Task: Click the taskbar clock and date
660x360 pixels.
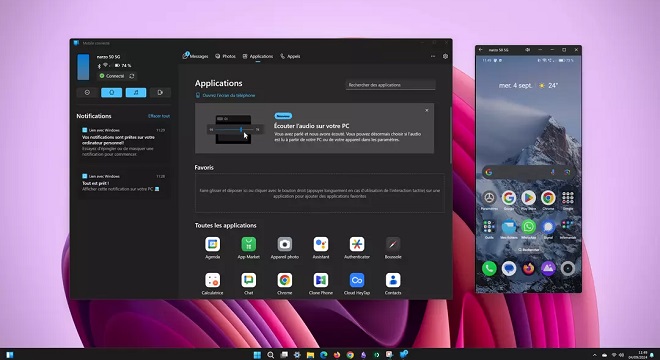Action: click(x=638, y=355)
